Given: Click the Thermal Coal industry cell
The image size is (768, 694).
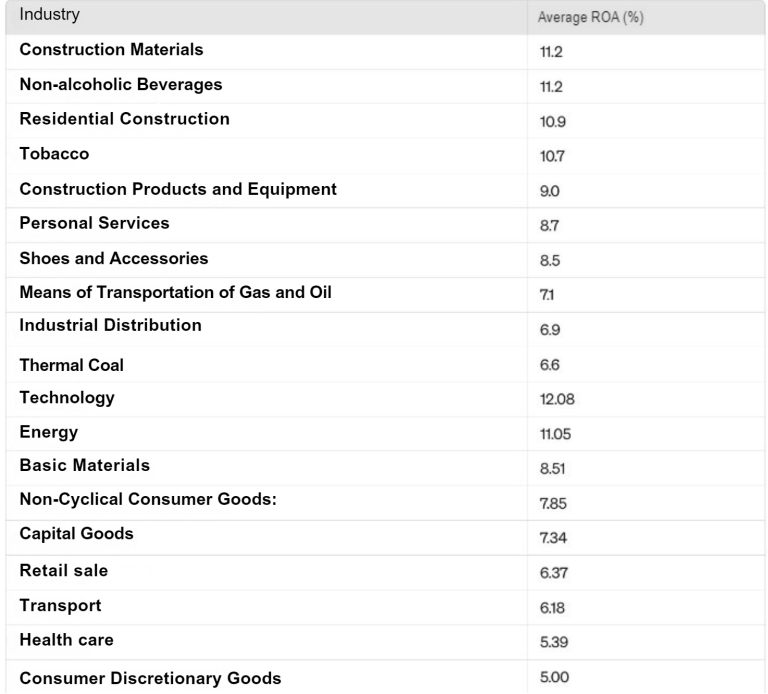Looking at the screenshot, I should click(72, 365).
